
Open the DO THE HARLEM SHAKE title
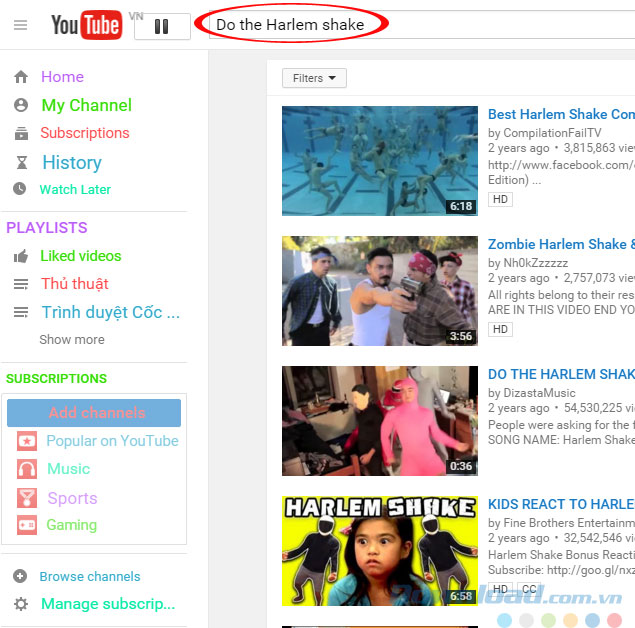[561, 374]
